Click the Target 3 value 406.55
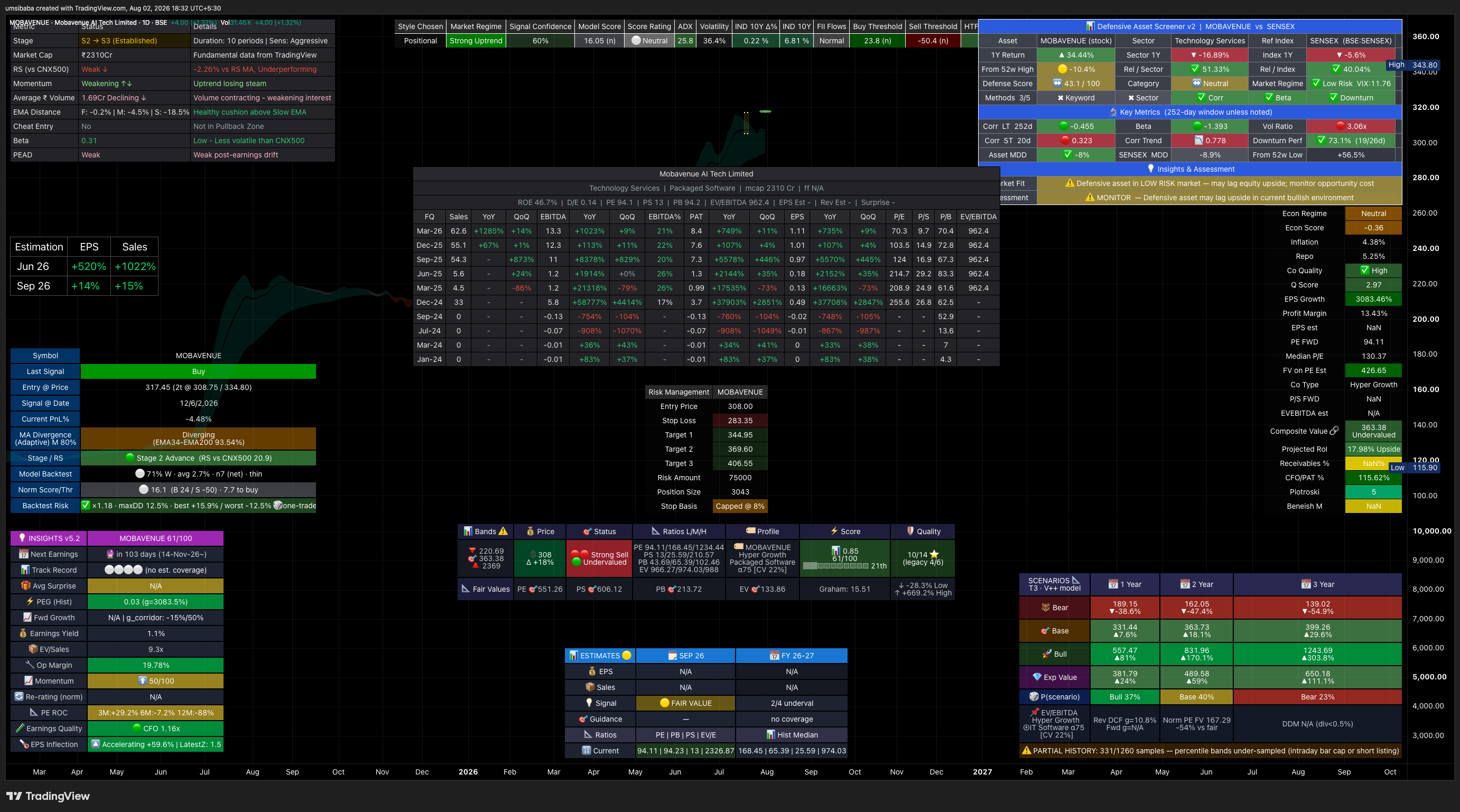The height and width of the screenshot is (812, 1460). pyautogui.click(x=740, y=463)
